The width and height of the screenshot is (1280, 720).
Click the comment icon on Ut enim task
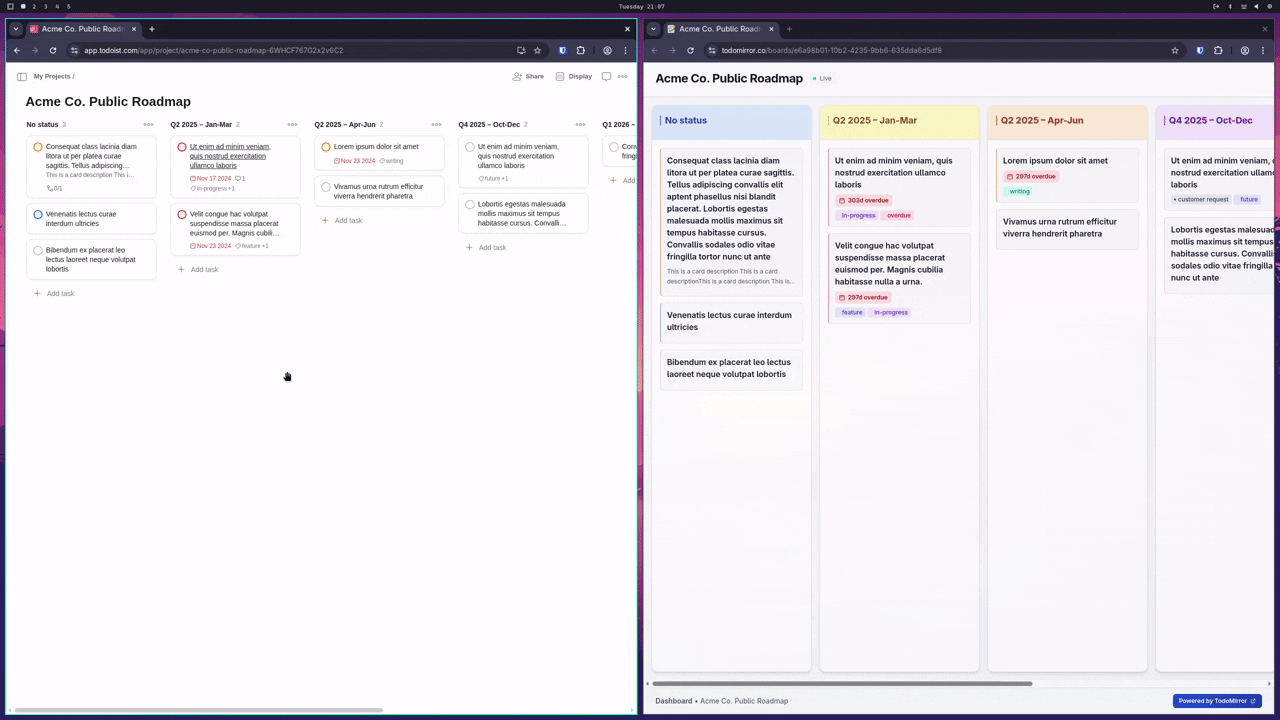click(240, 178)
